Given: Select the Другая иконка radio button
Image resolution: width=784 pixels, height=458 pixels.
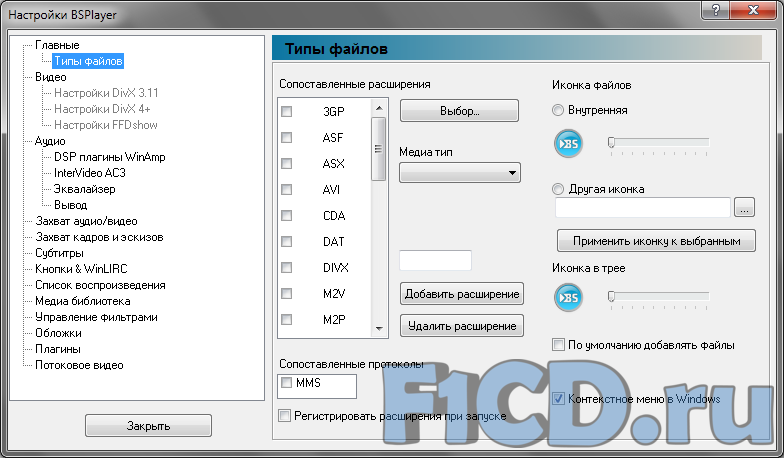Looking at the screenshot, I should [x=558, y=189].
